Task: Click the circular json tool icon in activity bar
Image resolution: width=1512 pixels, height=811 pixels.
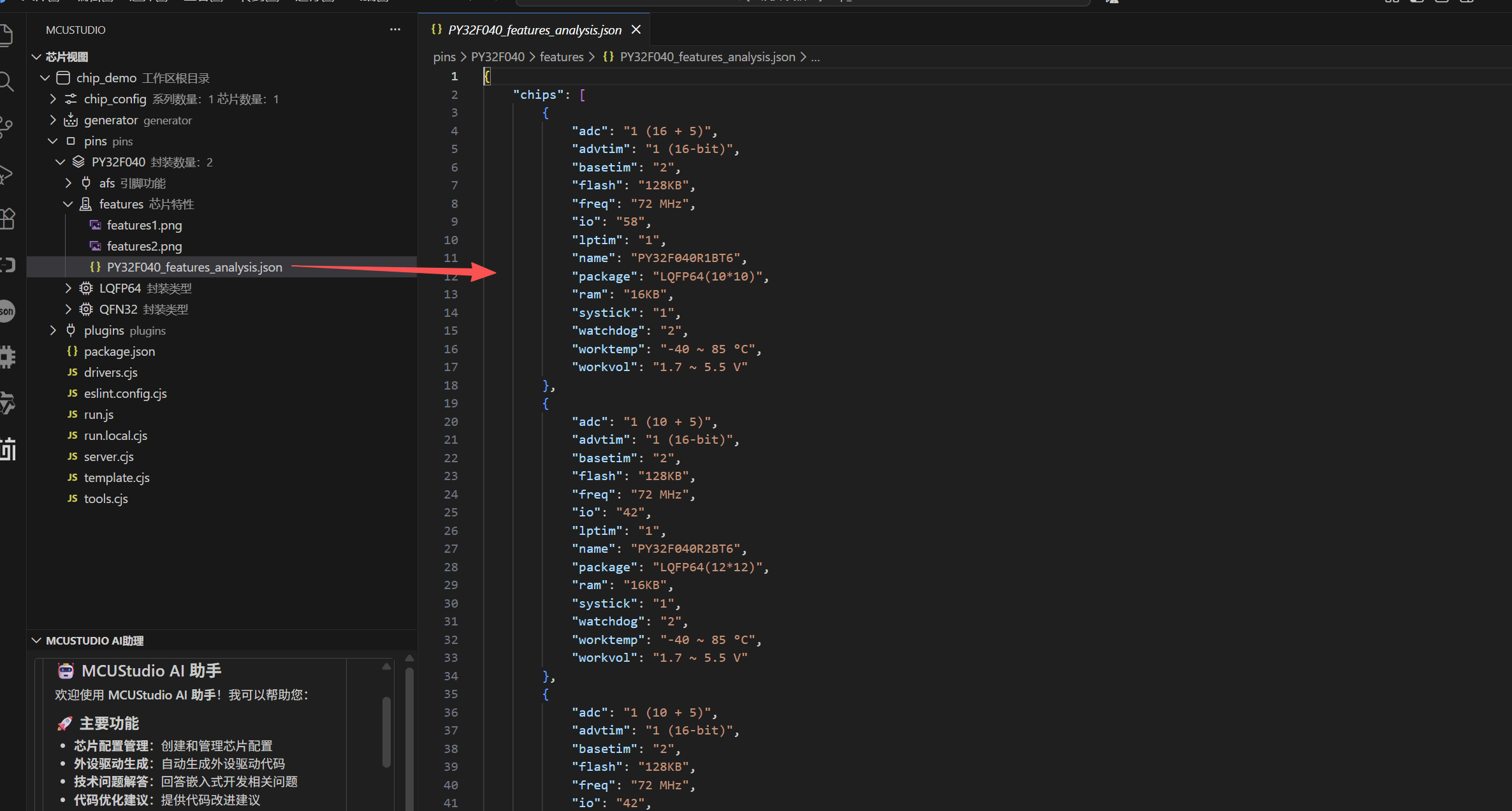Action: tap(6, 311)
